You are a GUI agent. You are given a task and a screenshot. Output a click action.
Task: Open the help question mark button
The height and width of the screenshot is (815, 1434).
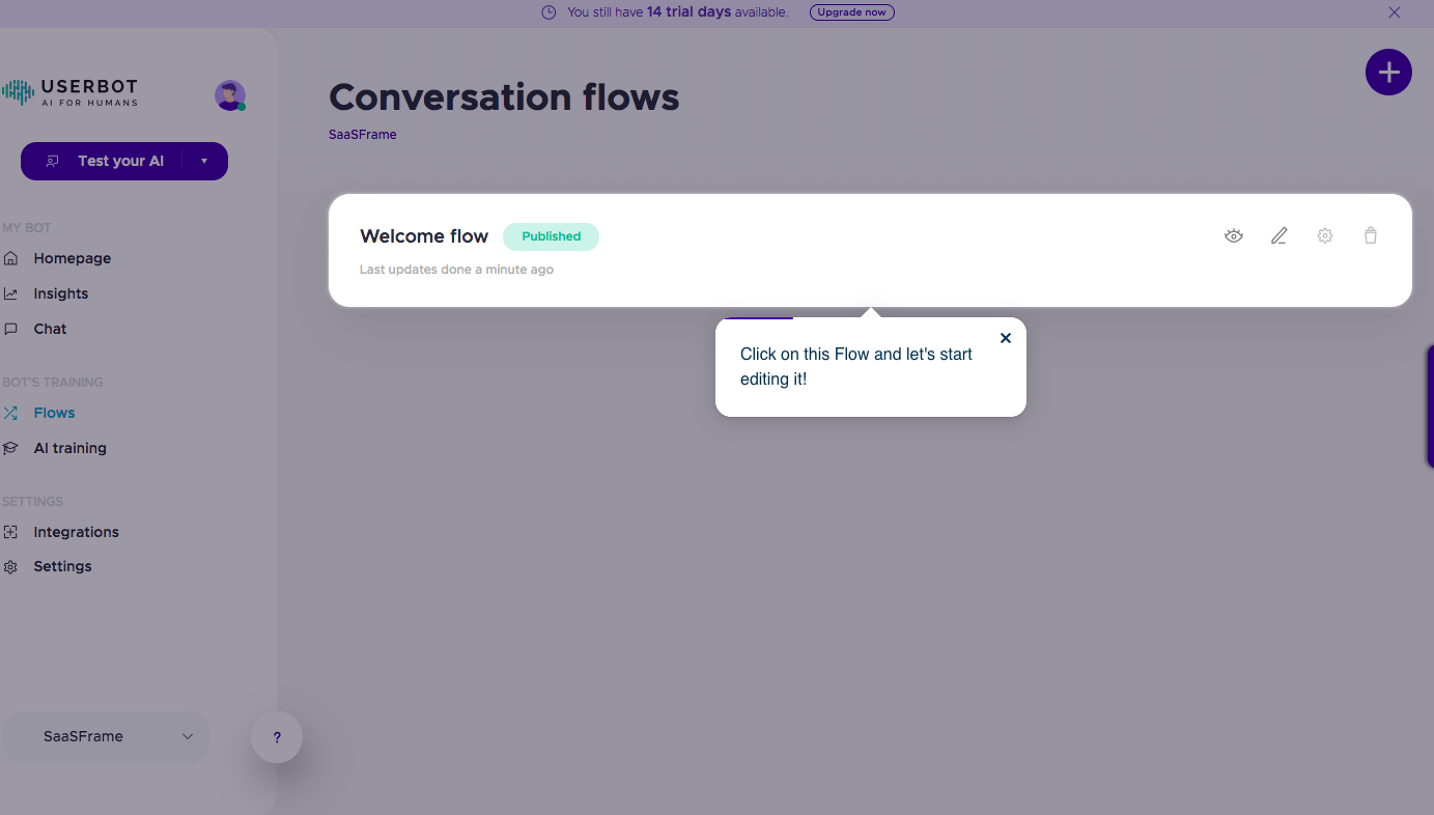[x=277, y=737]
